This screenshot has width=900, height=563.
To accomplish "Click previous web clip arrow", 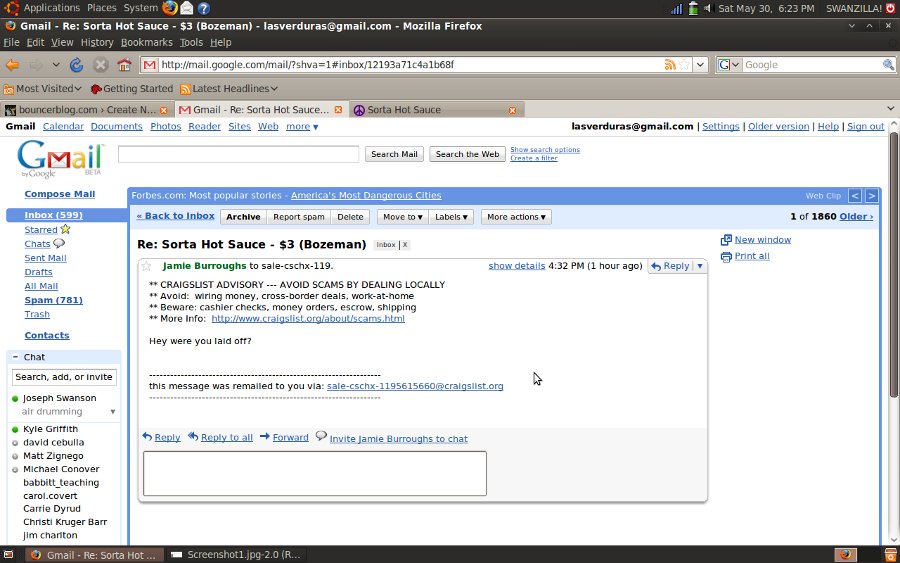I will [855, 196].
